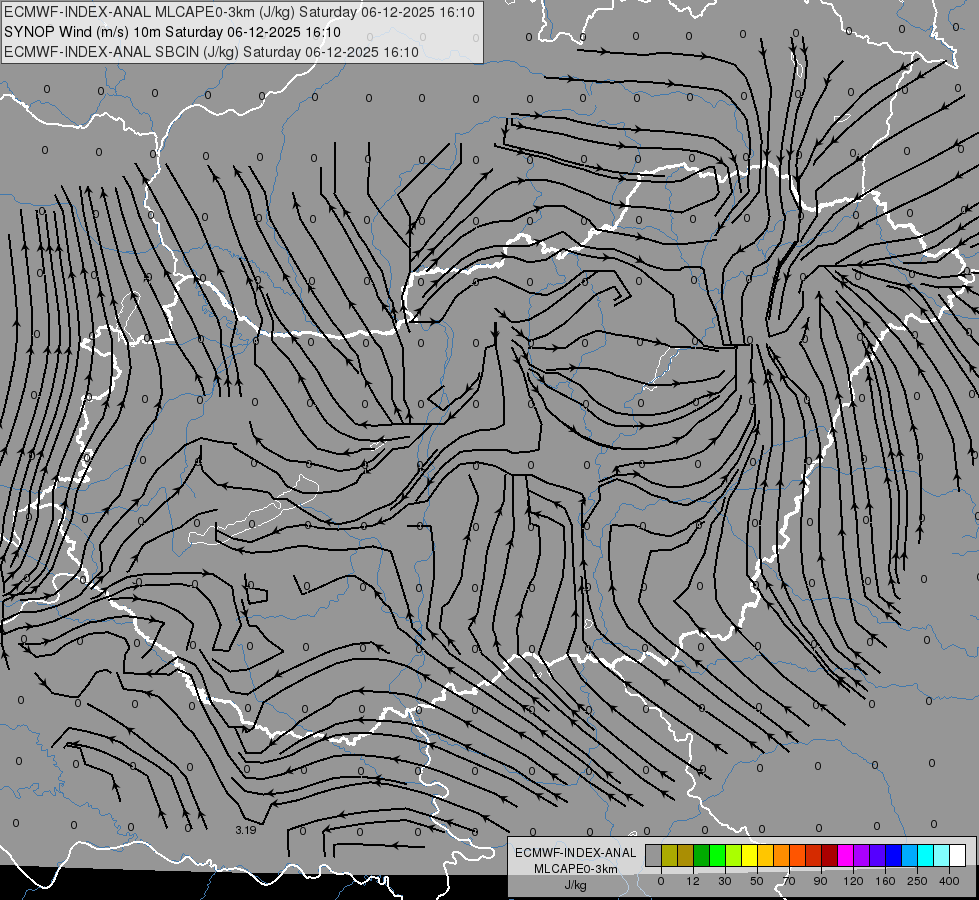Click the legend value 400
This screenshot has height=900, width=979.
949,881
